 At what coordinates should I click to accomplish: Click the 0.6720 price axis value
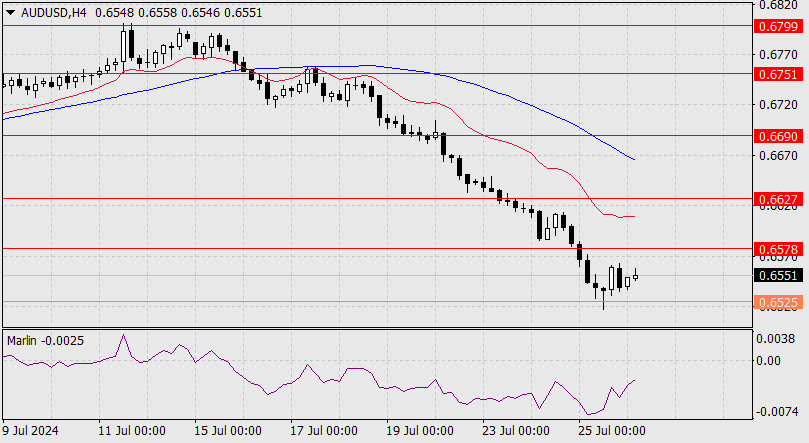point(778,105)
